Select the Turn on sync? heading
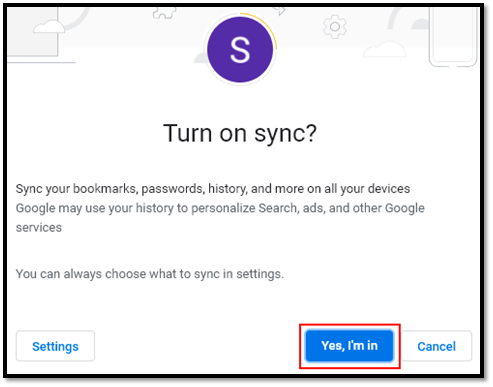Viewport: 493px width, 387px height. click(240, 133)
